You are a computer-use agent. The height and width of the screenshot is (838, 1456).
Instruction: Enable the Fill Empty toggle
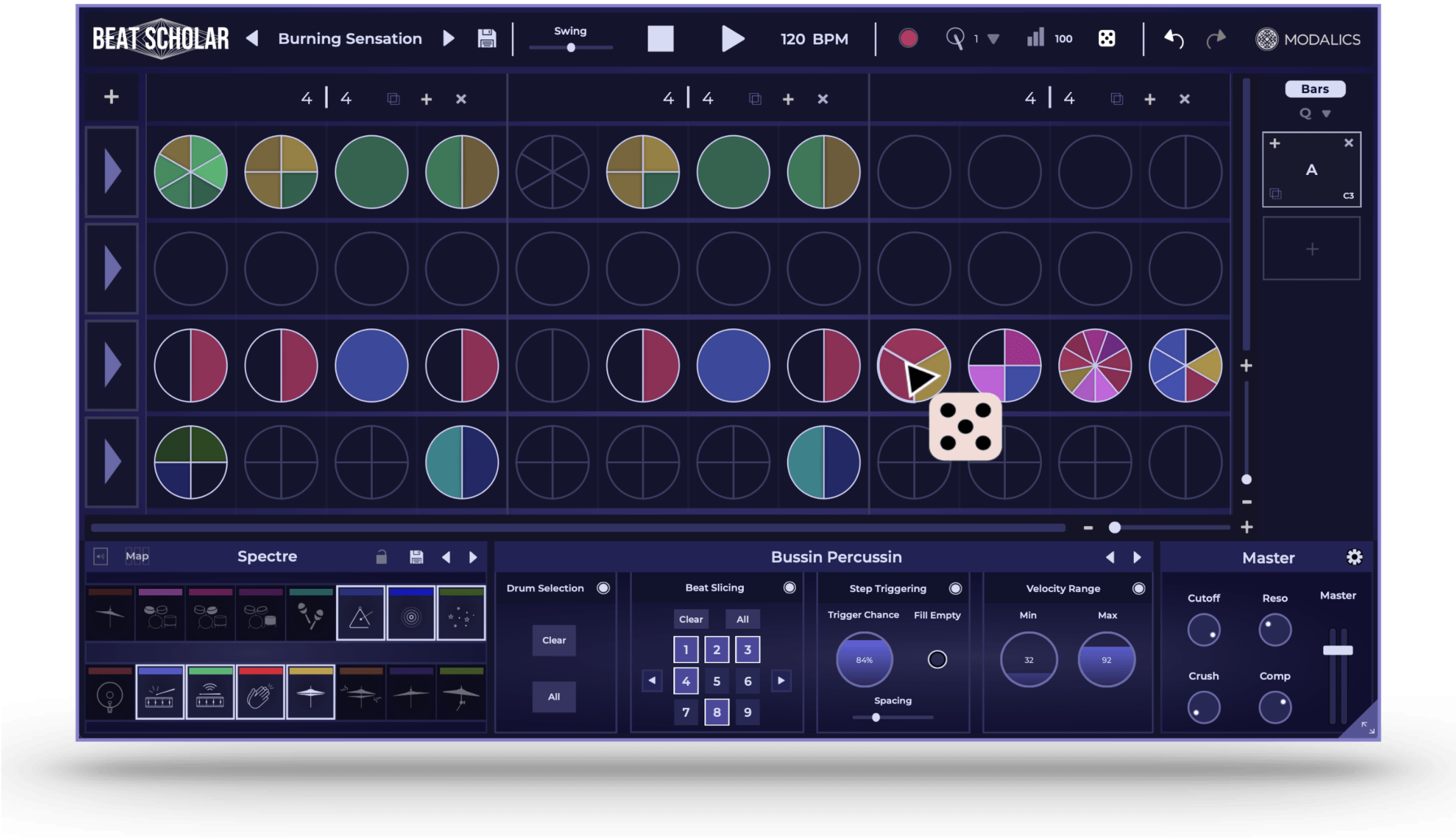(937, 660)
